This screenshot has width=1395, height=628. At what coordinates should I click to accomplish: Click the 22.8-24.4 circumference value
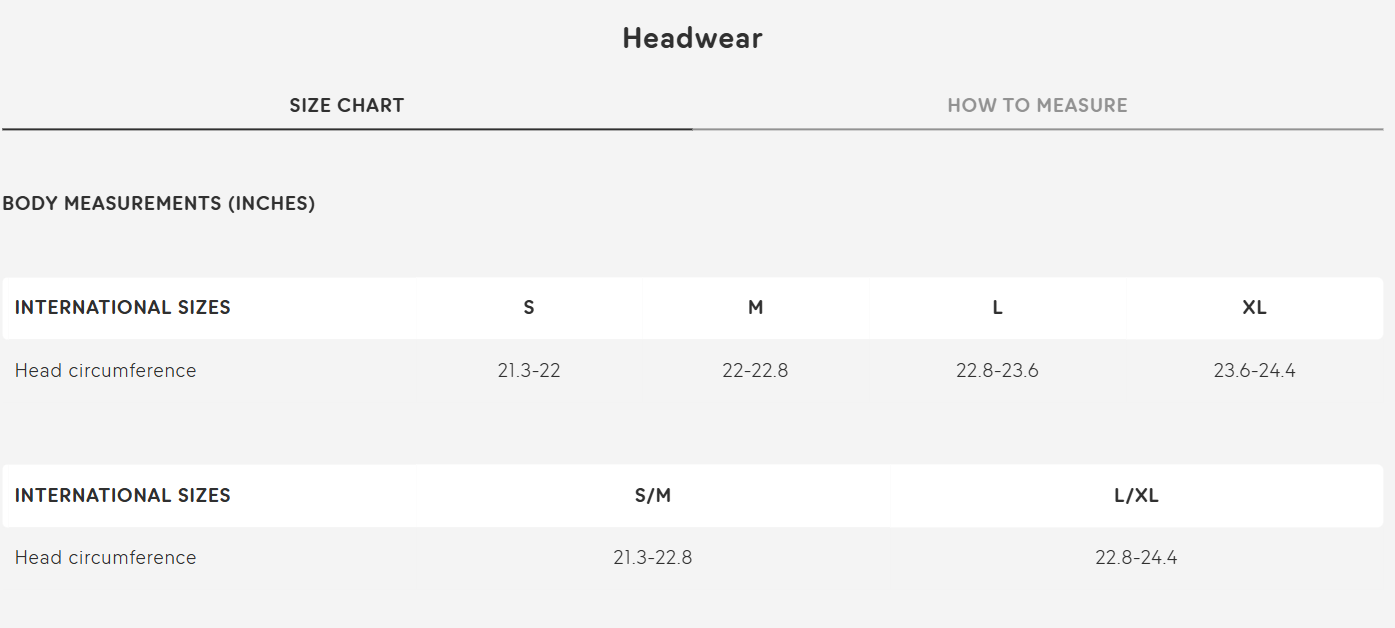tap(1136, 558)
